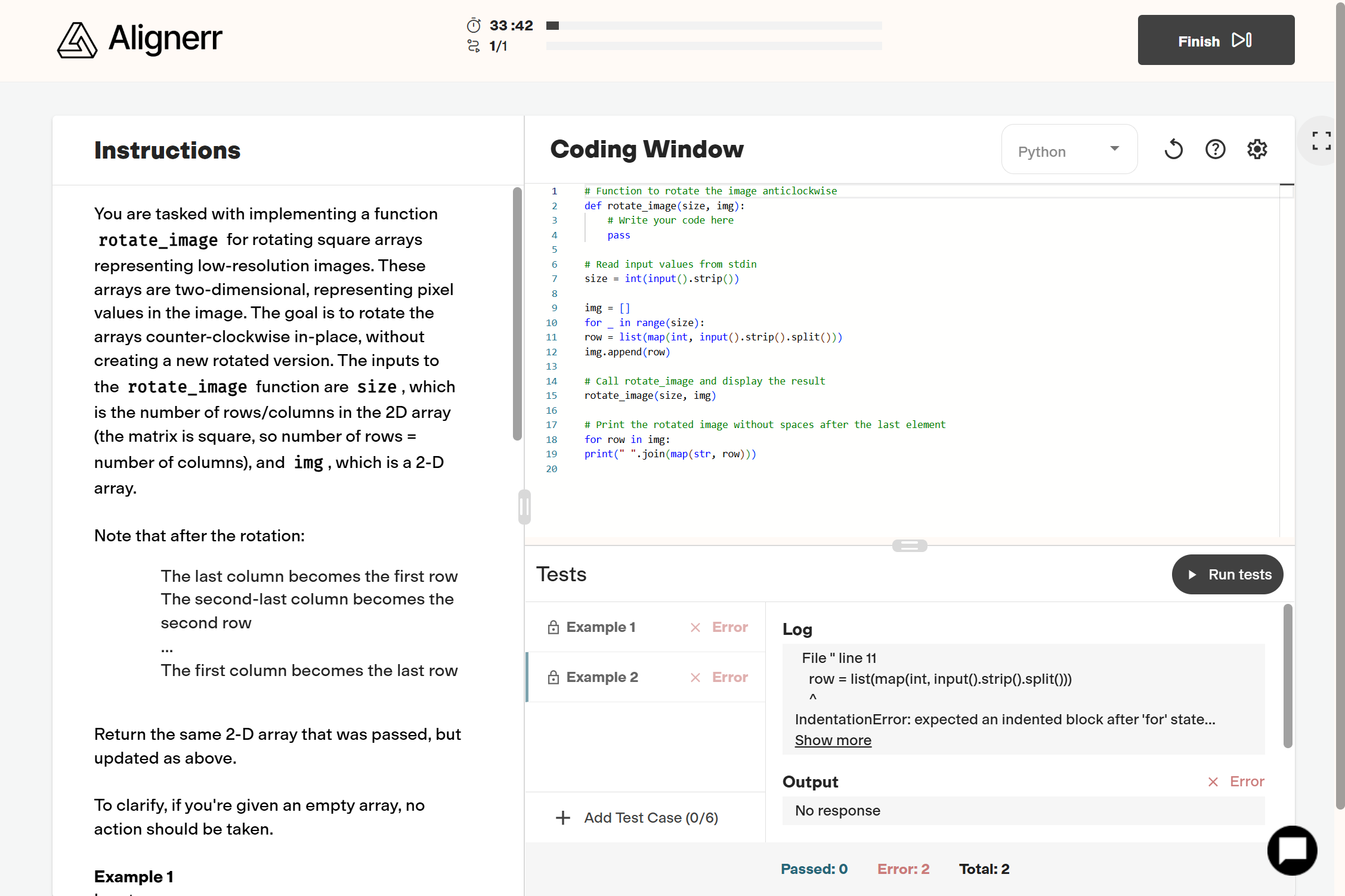This screenshot has width=1345, height=896.
Task: Click the X error mark on Example 2
Action: 695,677
